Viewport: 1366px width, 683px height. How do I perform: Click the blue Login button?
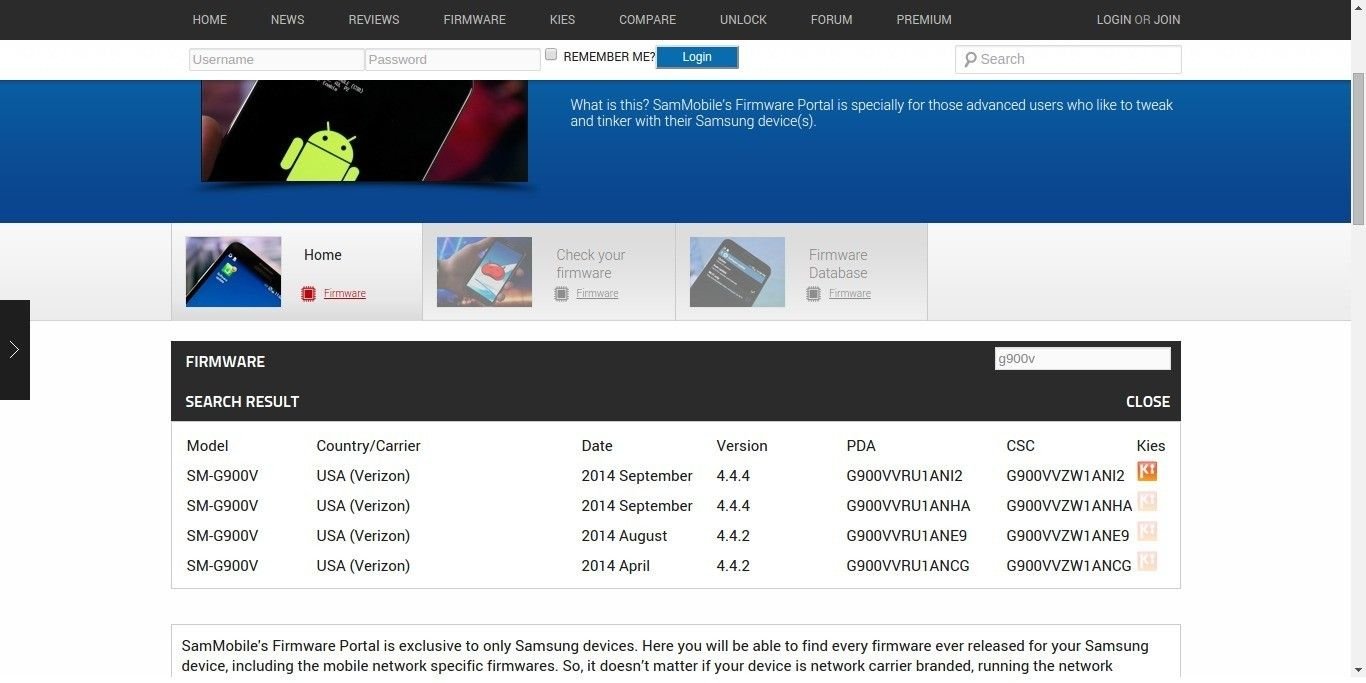click(697, 58)
